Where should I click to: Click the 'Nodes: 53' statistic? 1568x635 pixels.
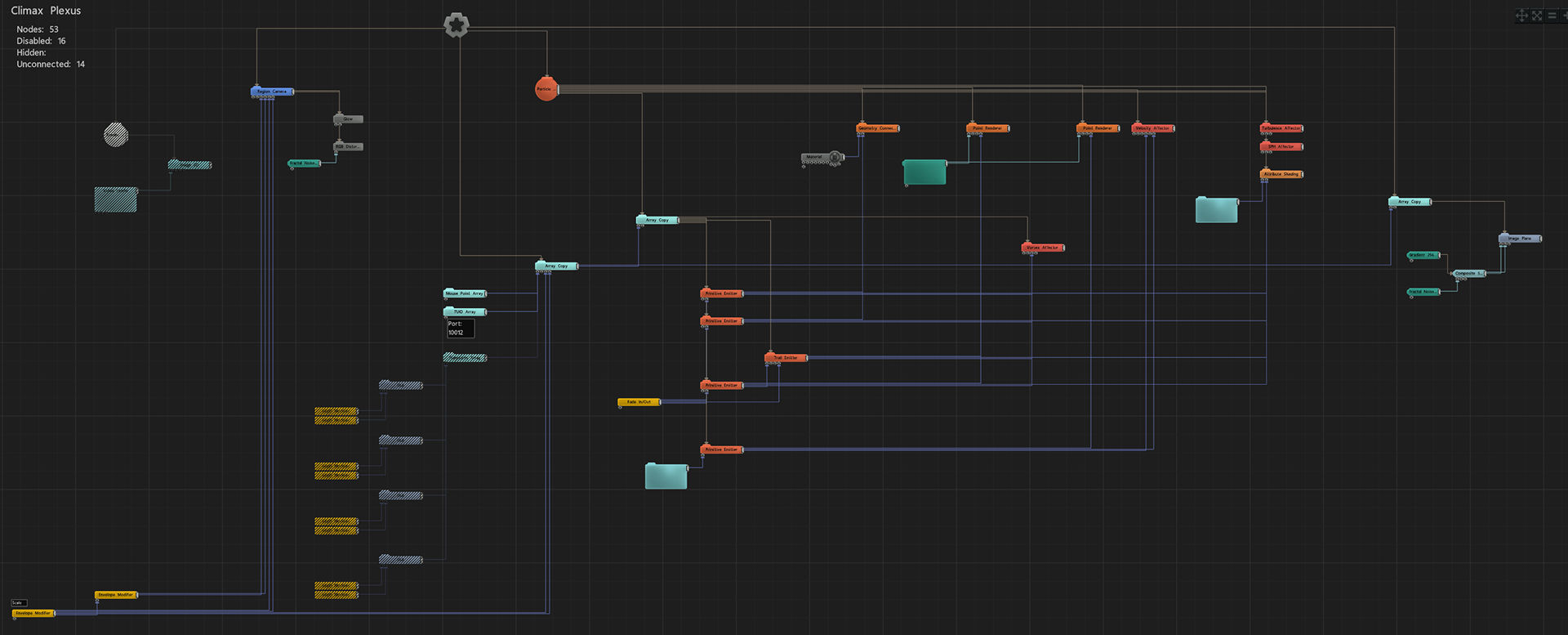click(38, 29)
